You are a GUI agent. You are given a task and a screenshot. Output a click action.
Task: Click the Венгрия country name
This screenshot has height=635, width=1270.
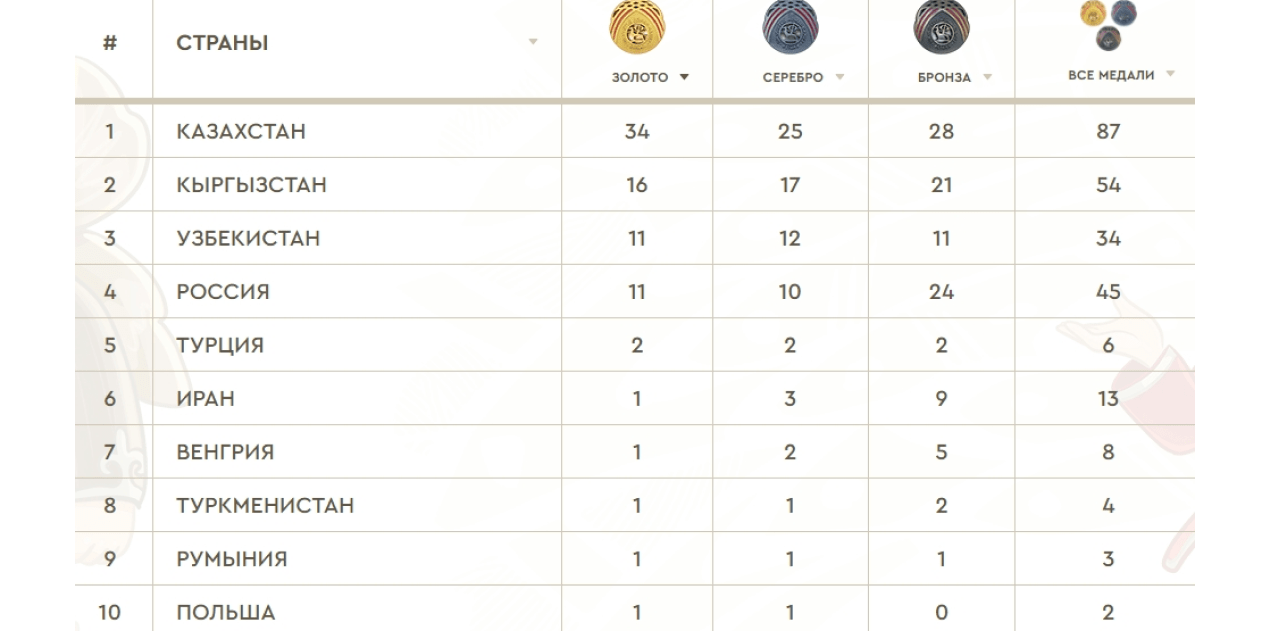tap(225, 452)
